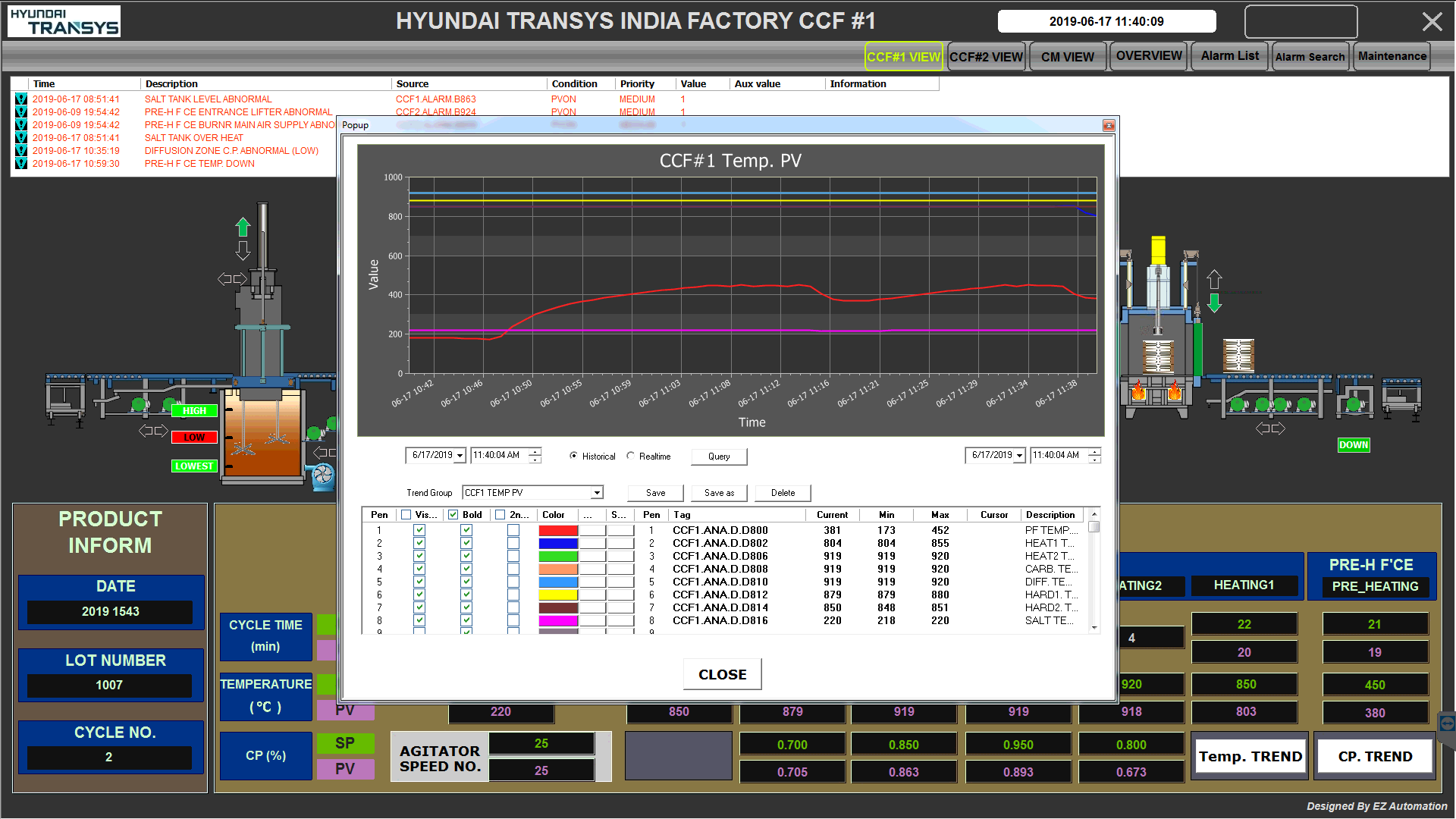
Task: Switch to CCF#2 VIEW tab
Action: click(x=986, y=56)
